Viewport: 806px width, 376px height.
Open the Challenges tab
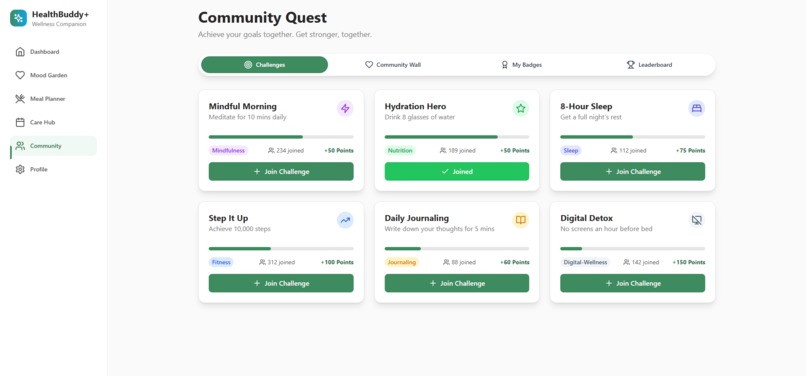click(264, 65)
